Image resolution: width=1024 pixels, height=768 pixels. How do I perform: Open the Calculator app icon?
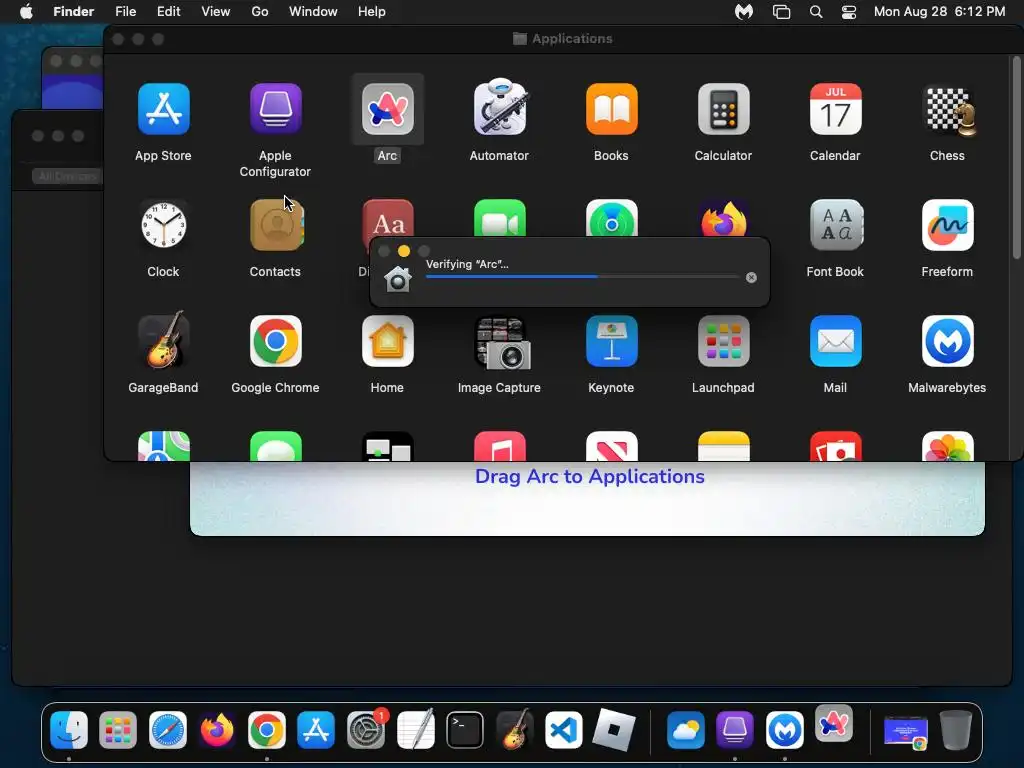point(723,109)
